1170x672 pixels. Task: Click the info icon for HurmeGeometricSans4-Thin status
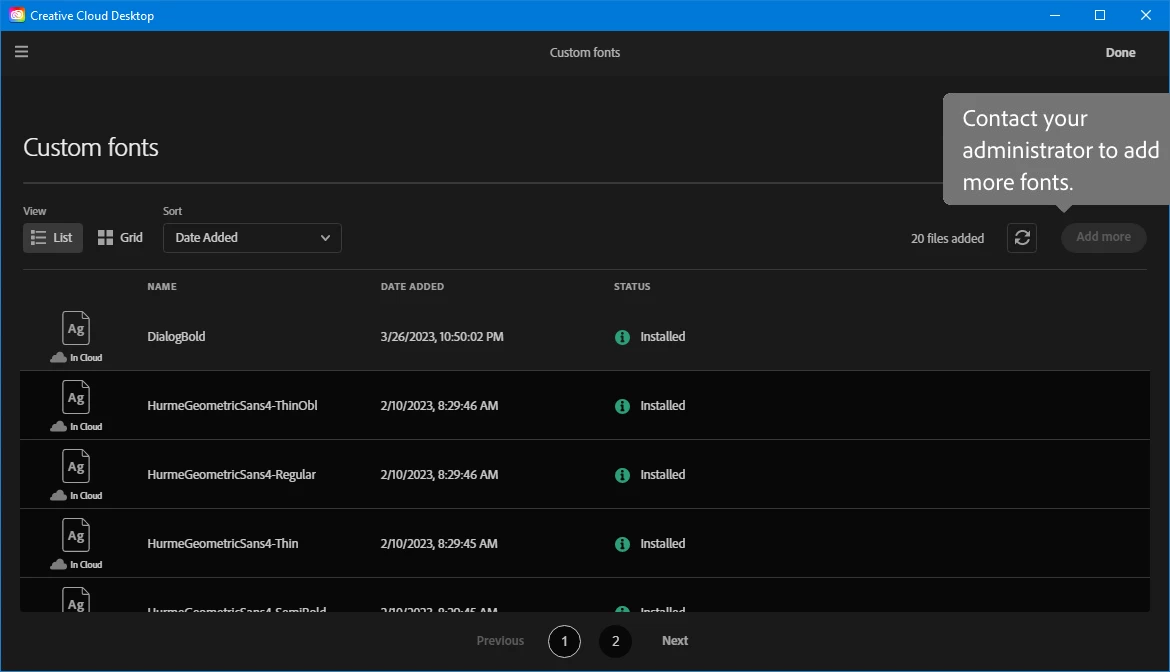click(622, 544)
